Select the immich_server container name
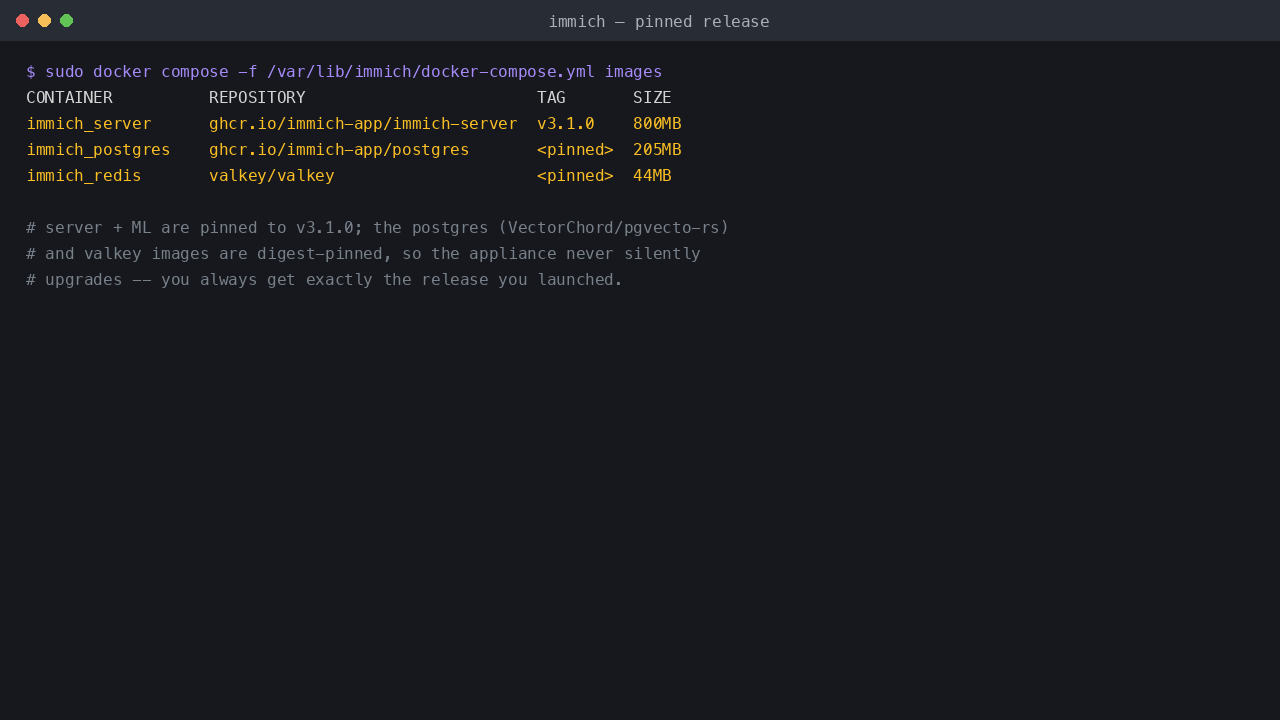The height and width of the screenshot is (720, 1280). tap(89, 124)
